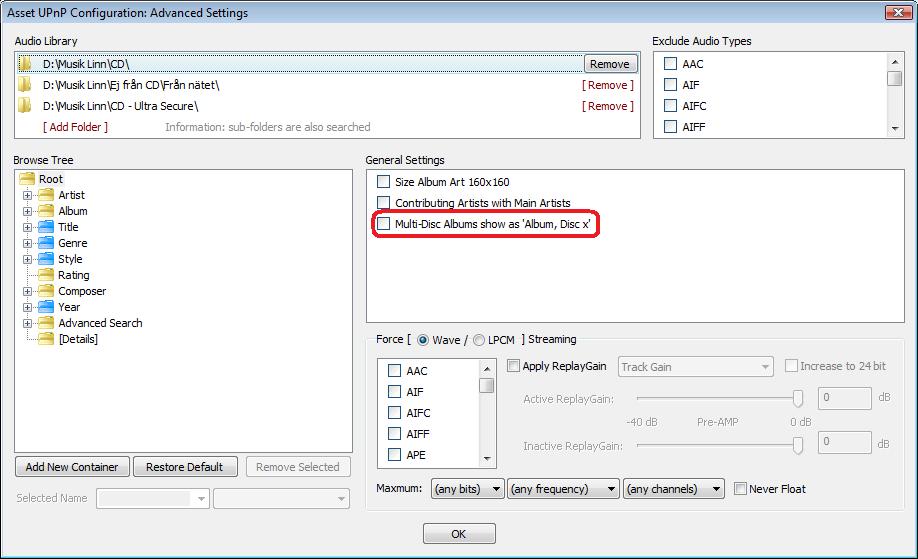This screenshot has height=559, width=918.
Task: Click [Remove] link for Från nätet folder
Action: (608, 85)
